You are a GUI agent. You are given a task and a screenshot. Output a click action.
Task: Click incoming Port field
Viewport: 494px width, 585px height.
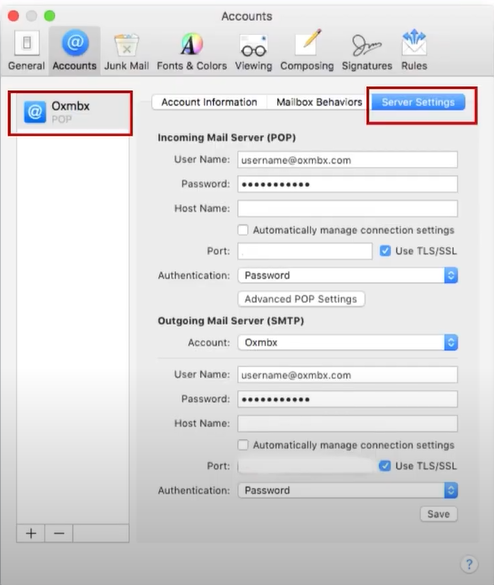305,251
